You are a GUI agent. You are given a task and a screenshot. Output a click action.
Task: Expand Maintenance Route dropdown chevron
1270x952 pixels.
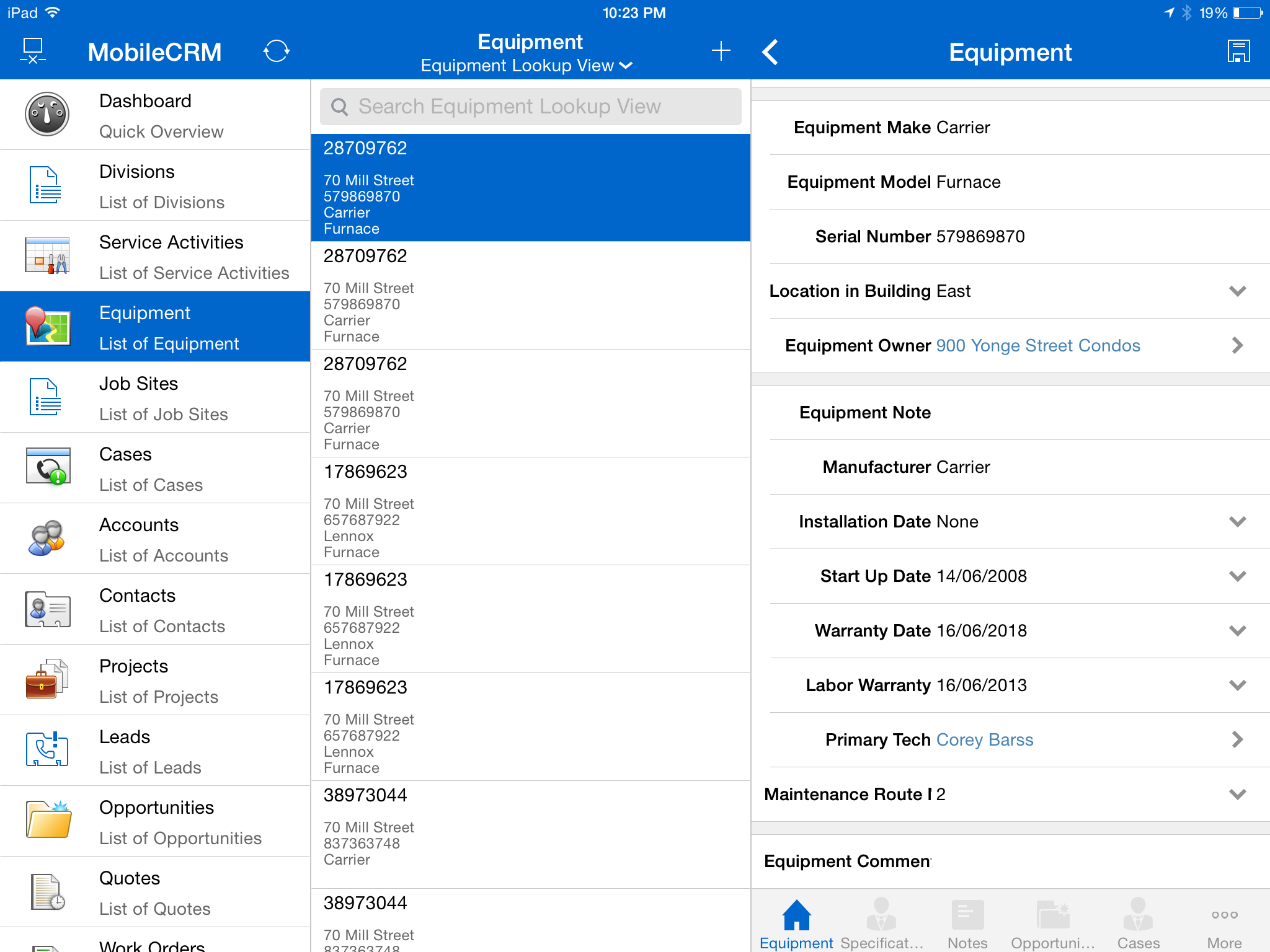coord(1237,795)
